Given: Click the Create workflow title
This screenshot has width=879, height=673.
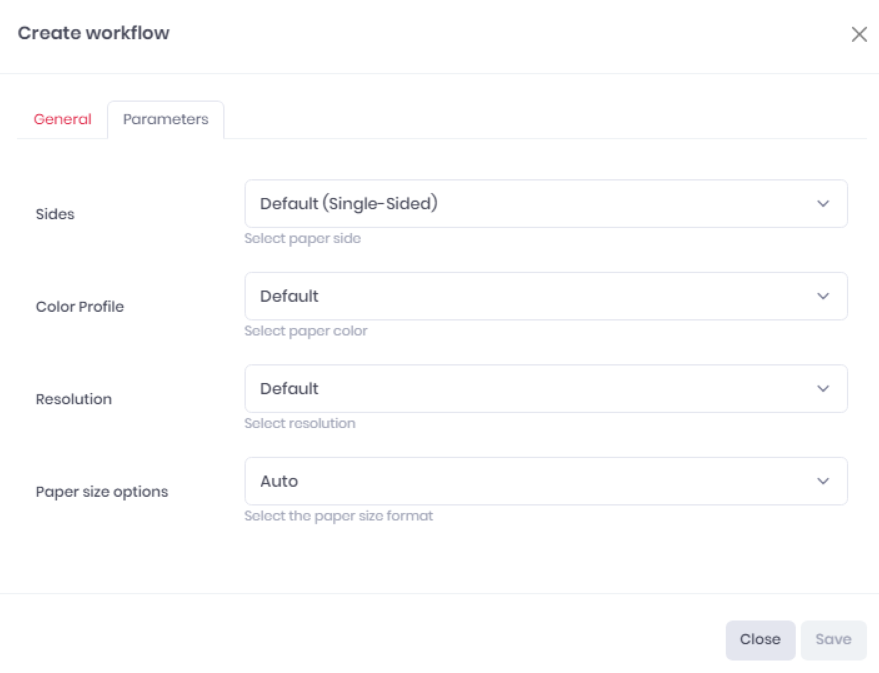Looking at the screenshot, I should coord(94,33).
